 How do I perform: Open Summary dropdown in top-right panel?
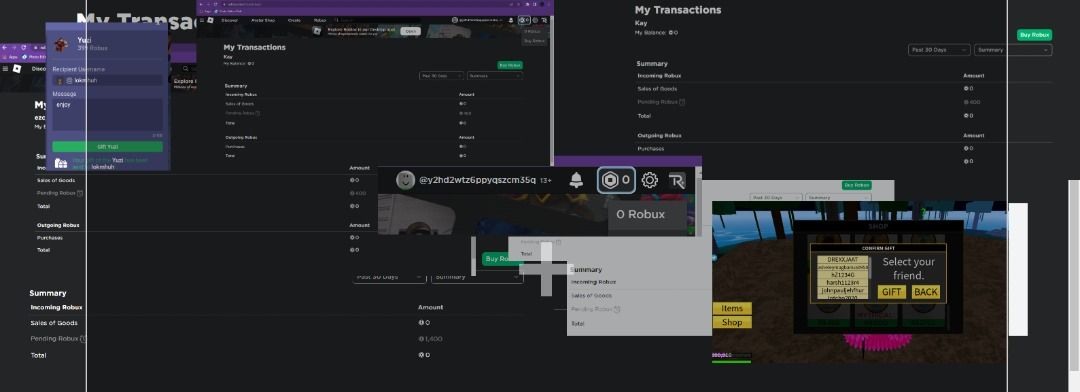pos(1013,50)
